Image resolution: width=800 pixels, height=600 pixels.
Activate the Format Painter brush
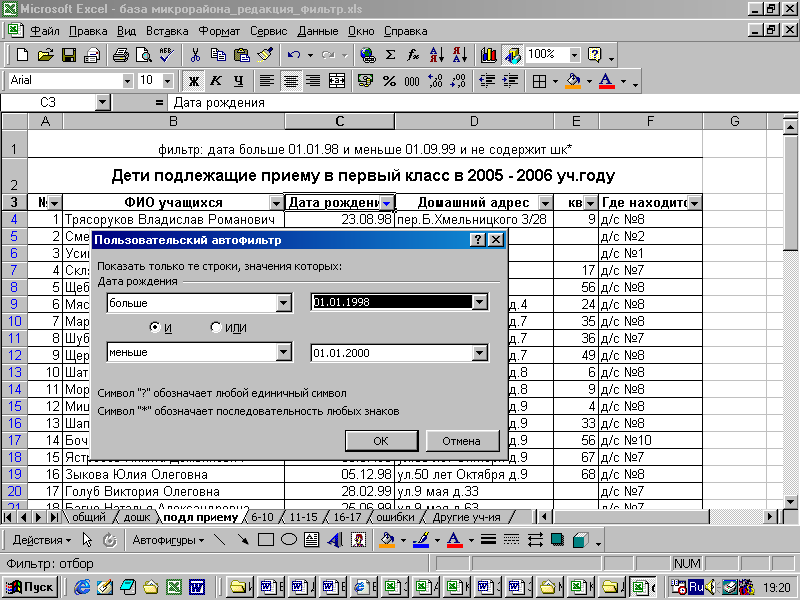[x=265, y=55]
